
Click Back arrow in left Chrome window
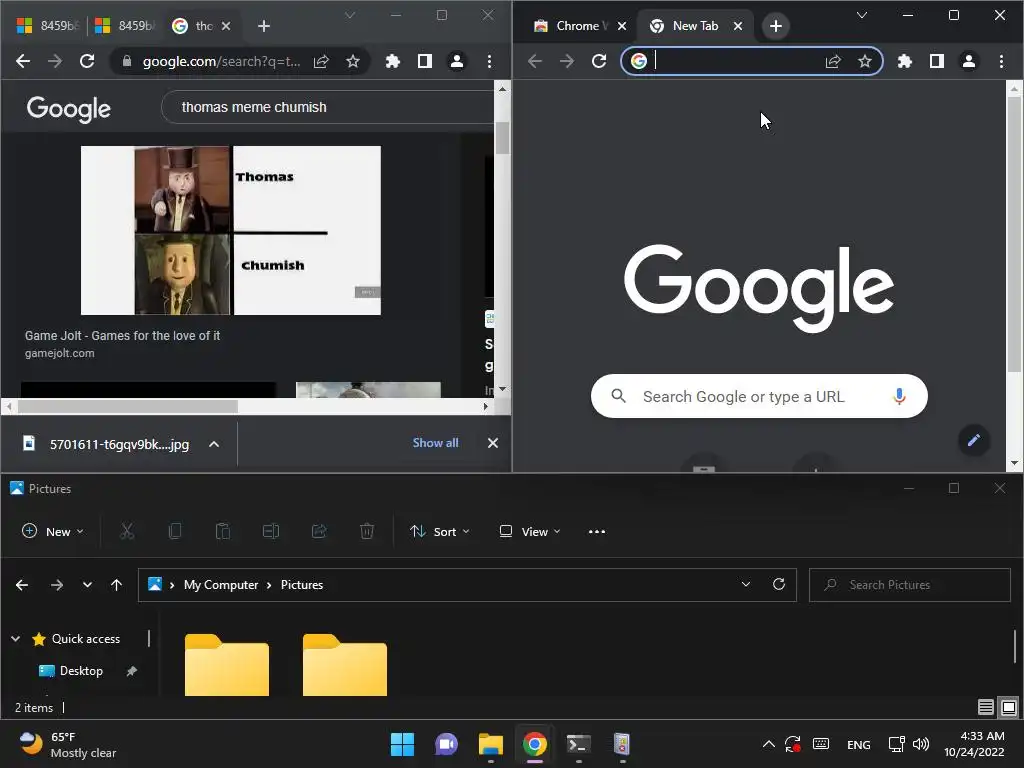(23, 61)
